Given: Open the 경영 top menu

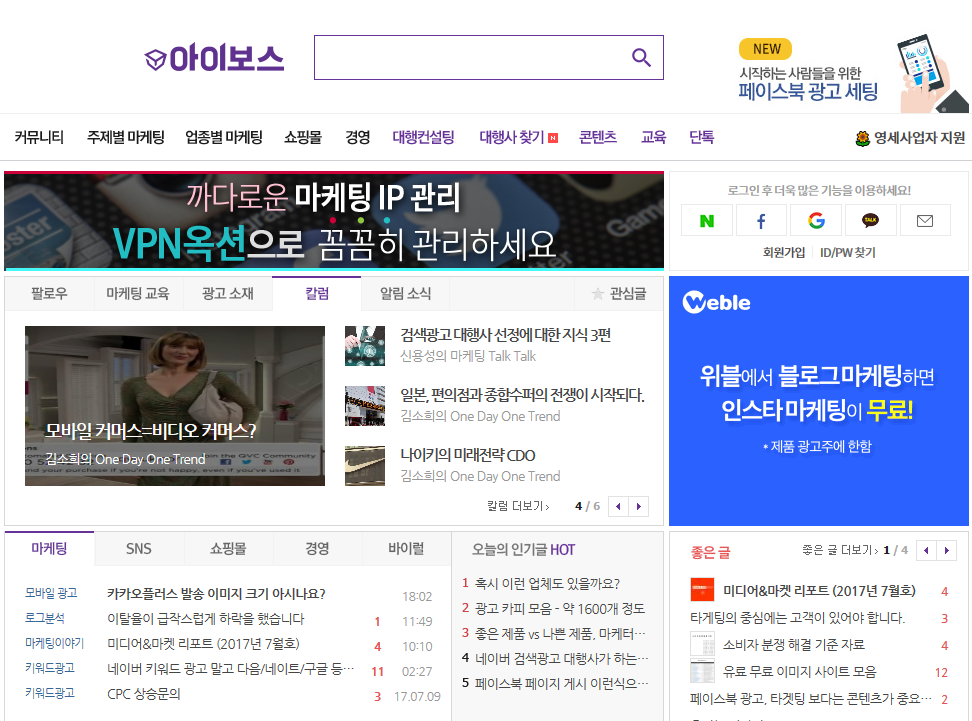Looking at the screenshot, I should (358, 137).
